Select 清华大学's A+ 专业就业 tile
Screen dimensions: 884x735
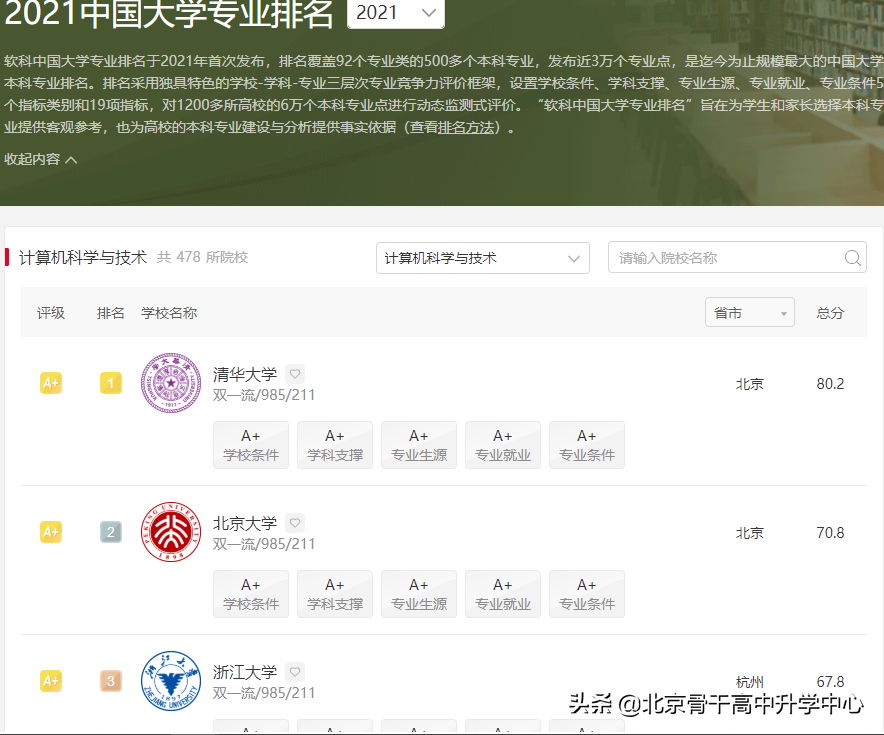[x=503, y=445]
